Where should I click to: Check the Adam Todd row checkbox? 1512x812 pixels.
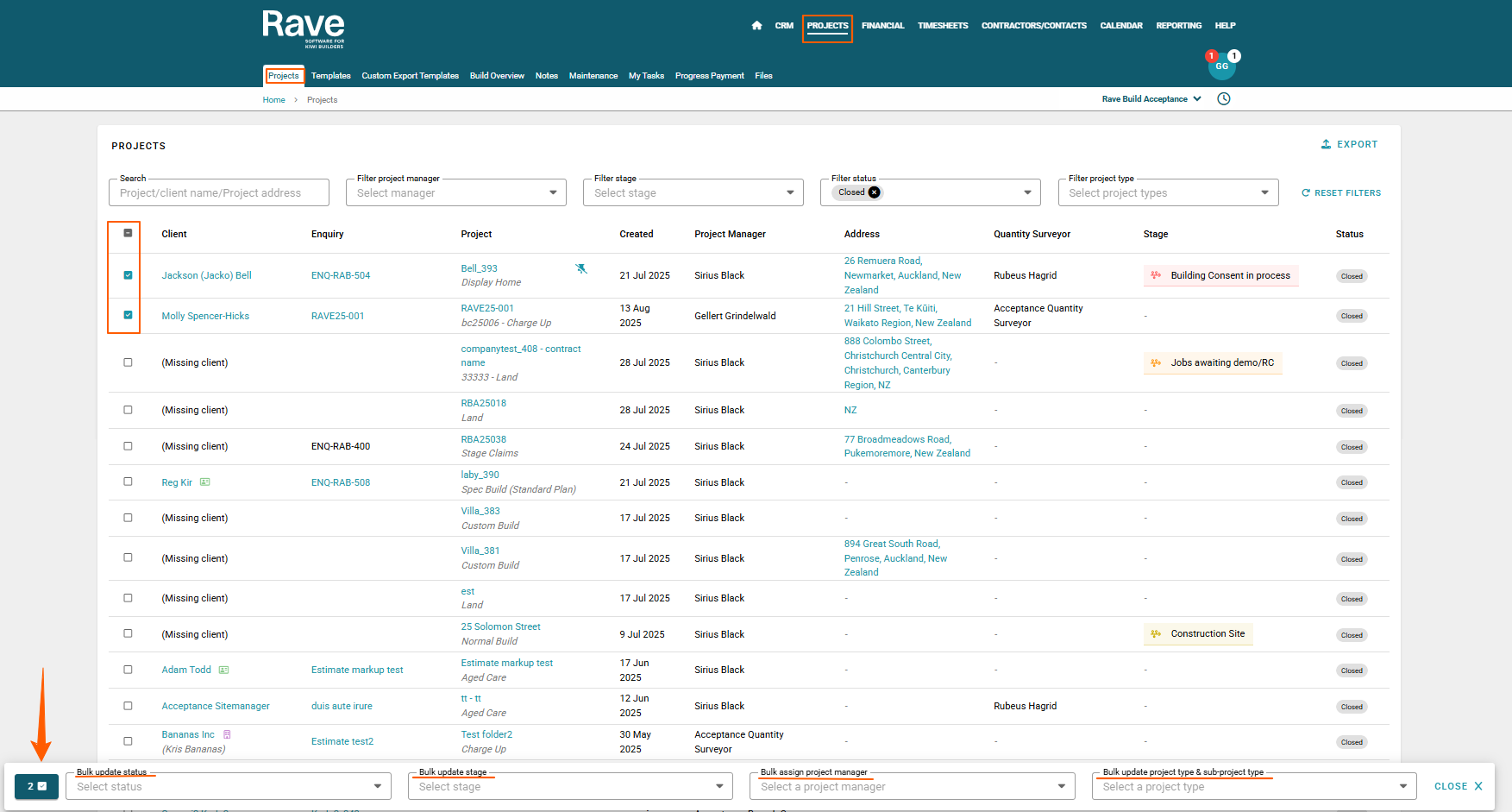[128, 670]
